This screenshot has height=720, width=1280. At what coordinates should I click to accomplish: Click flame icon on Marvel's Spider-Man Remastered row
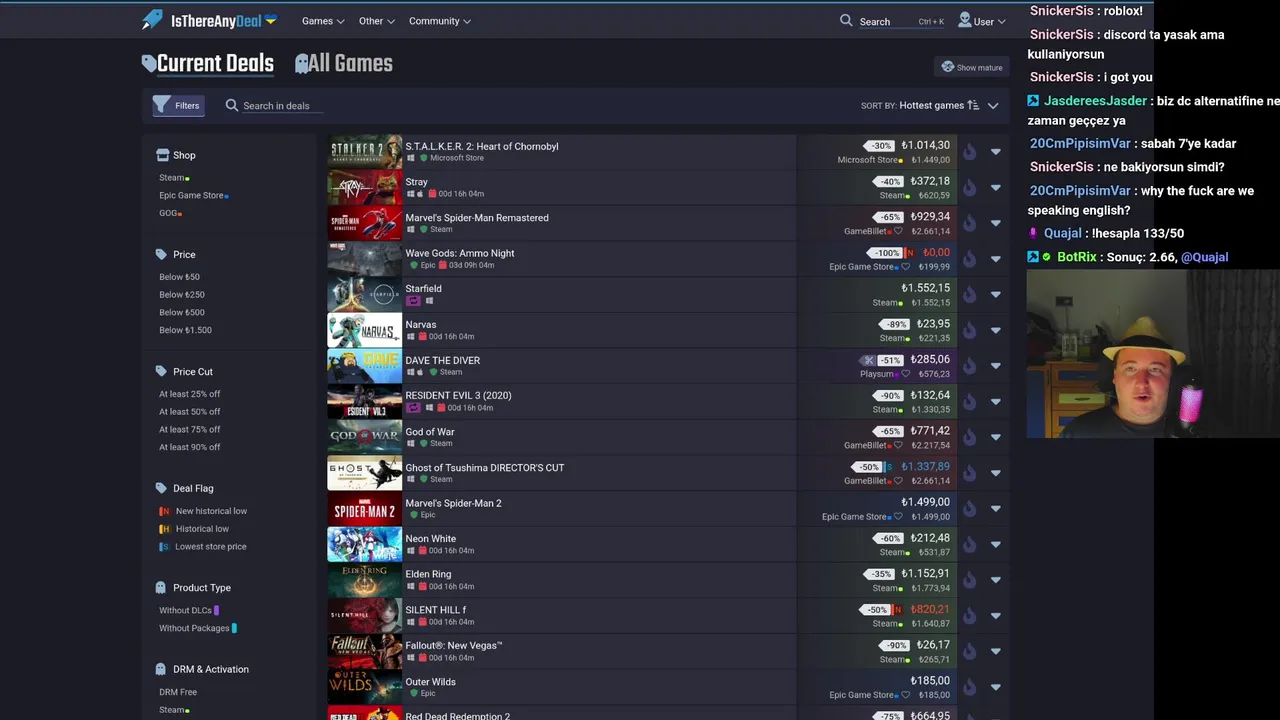[969, 223]
